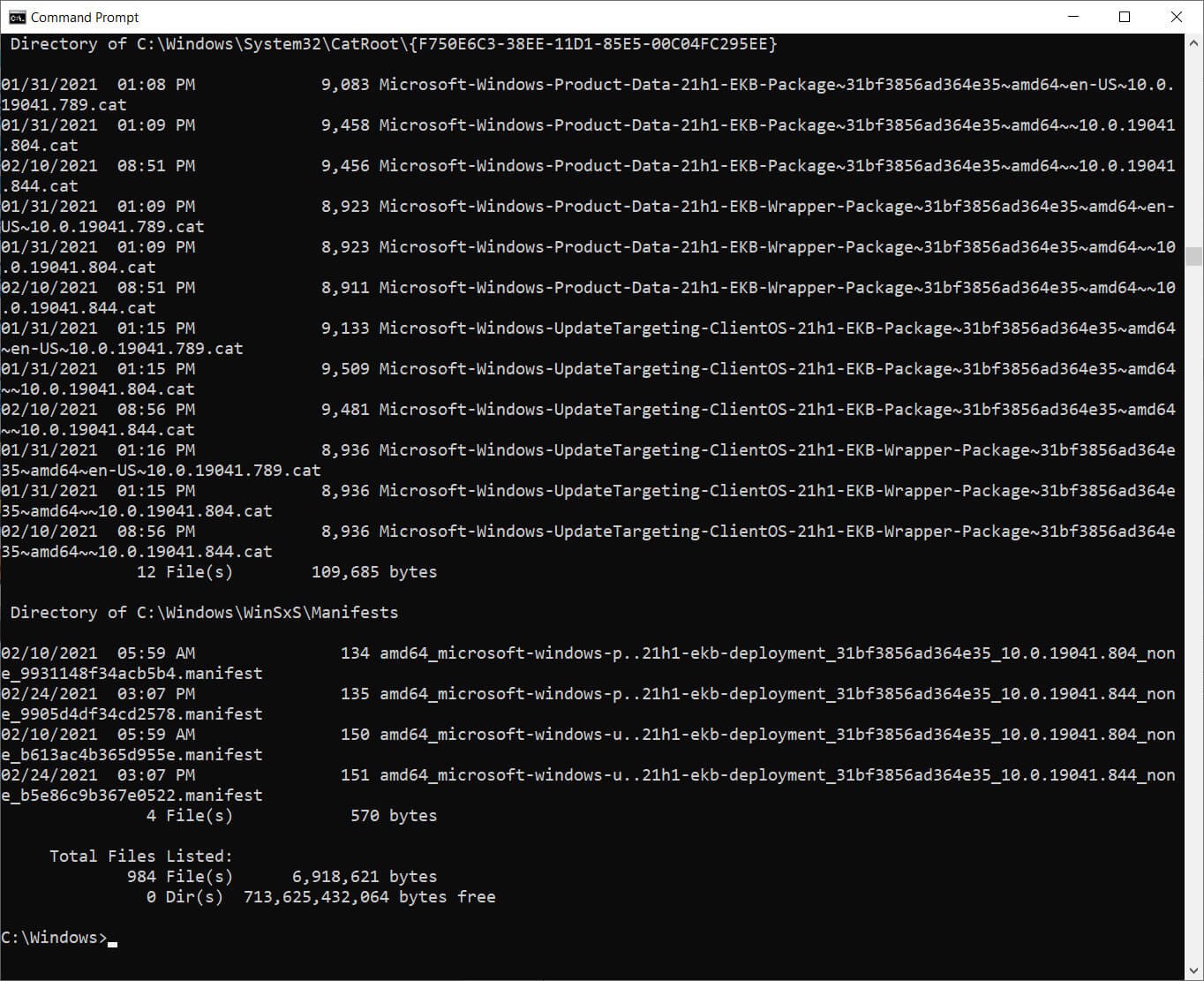Click the '713,625,432,064 bytes free' text
Screen dimensions: 1204x981
click(369, 897)
